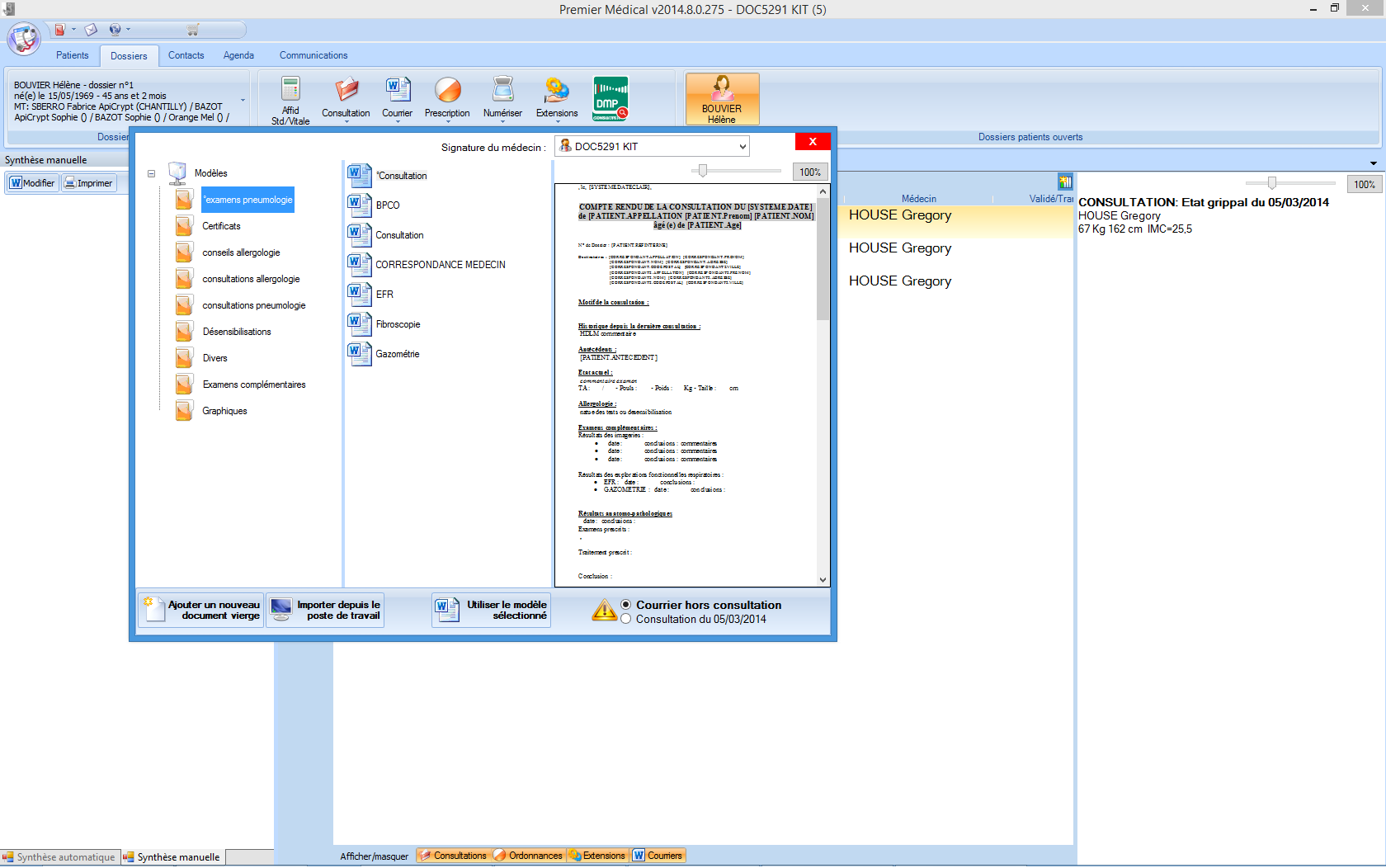Image resolution: width=1386 pixels, height=868 pixels.
Task: Click the Courrier Word document ribbon icon
Action: (398, 89)
